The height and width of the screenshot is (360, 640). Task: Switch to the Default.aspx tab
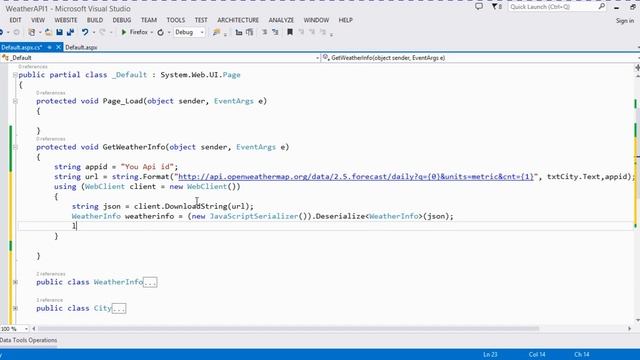click(x=81, y=47)
